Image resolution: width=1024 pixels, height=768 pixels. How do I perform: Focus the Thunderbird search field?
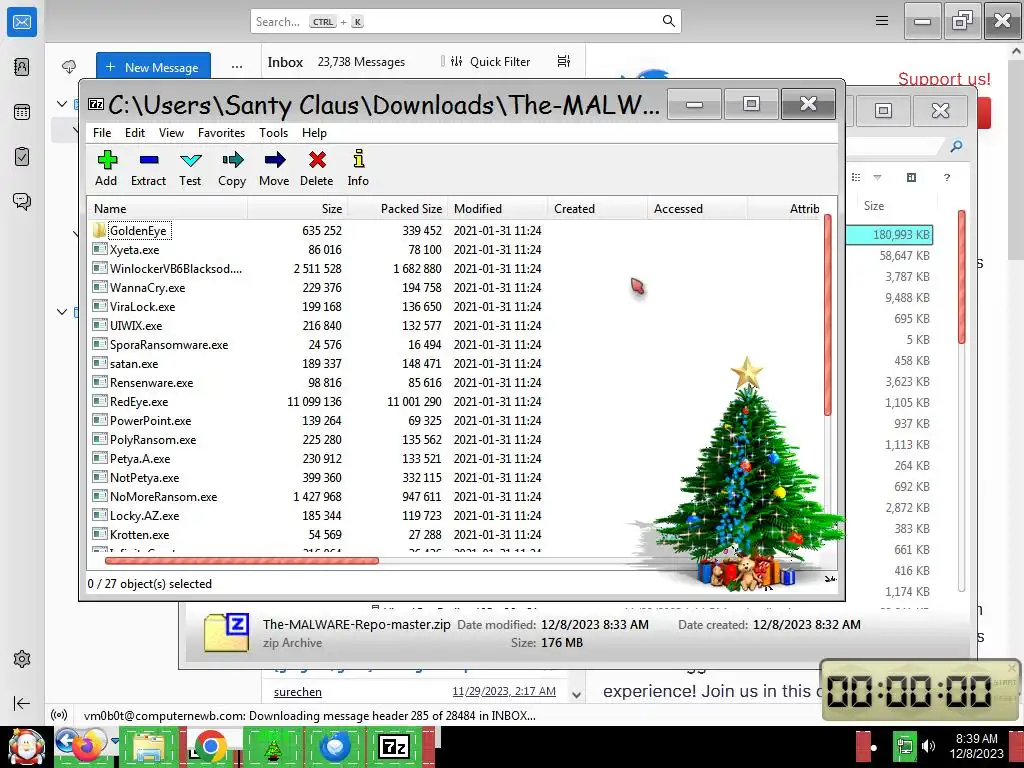coord(465,22)
